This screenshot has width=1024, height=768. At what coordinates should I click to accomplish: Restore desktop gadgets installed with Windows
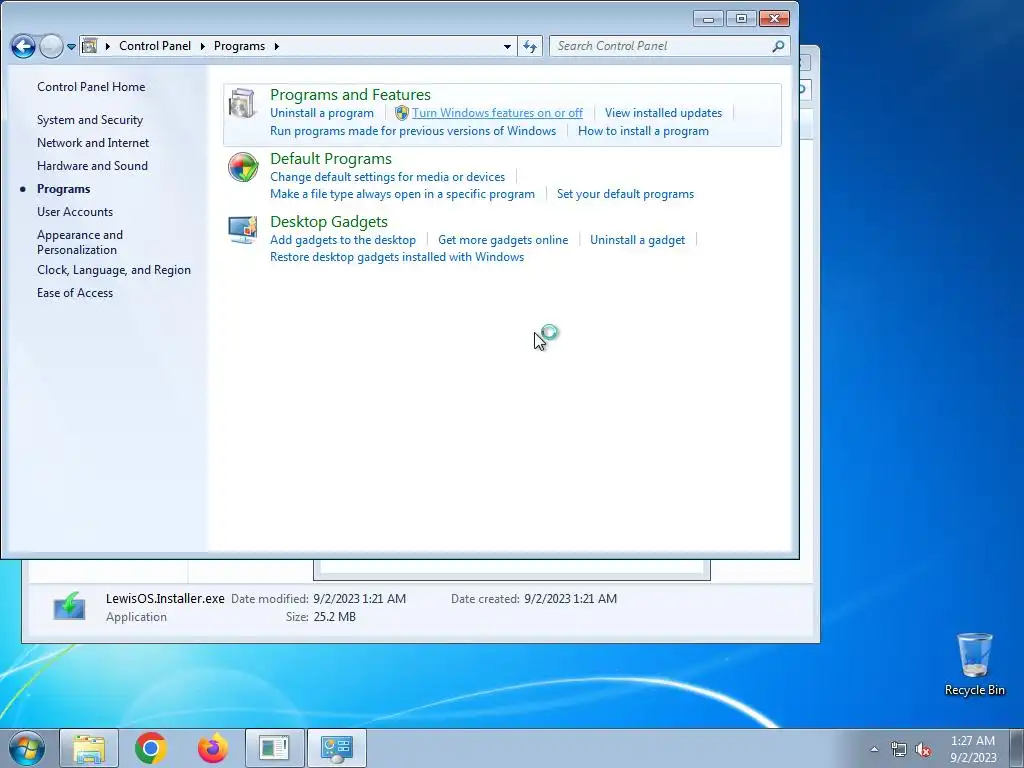(397, 257)
